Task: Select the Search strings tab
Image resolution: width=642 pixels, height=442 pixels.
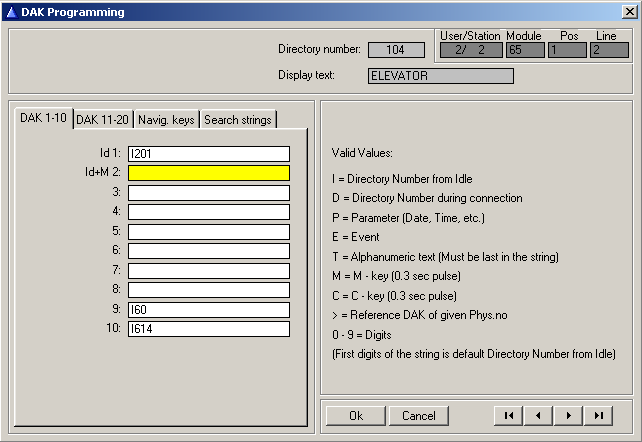Action: pos(237,120)
